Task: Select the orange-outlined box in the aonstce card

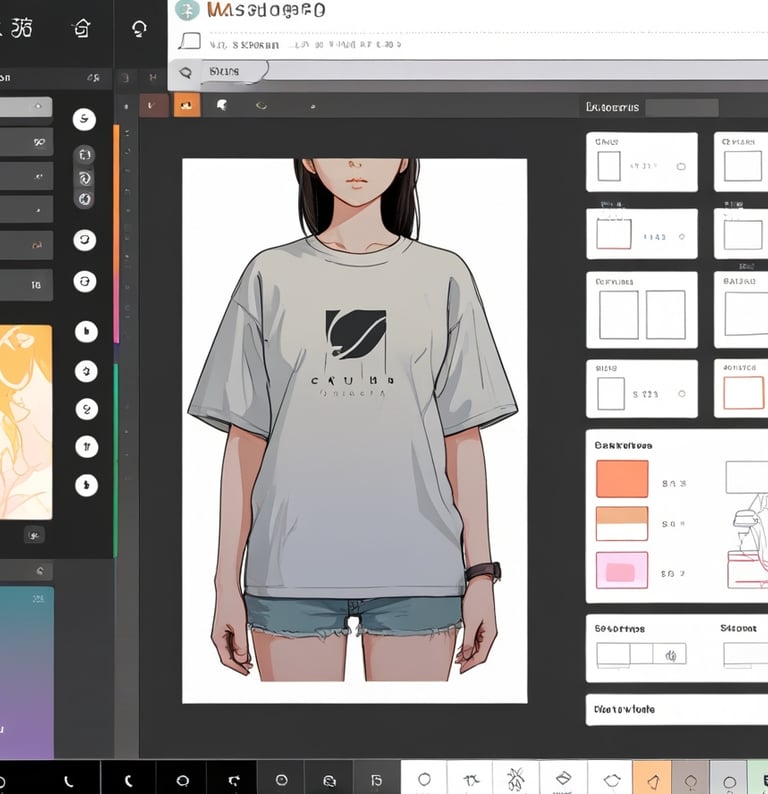Action: tap(744, 392)
